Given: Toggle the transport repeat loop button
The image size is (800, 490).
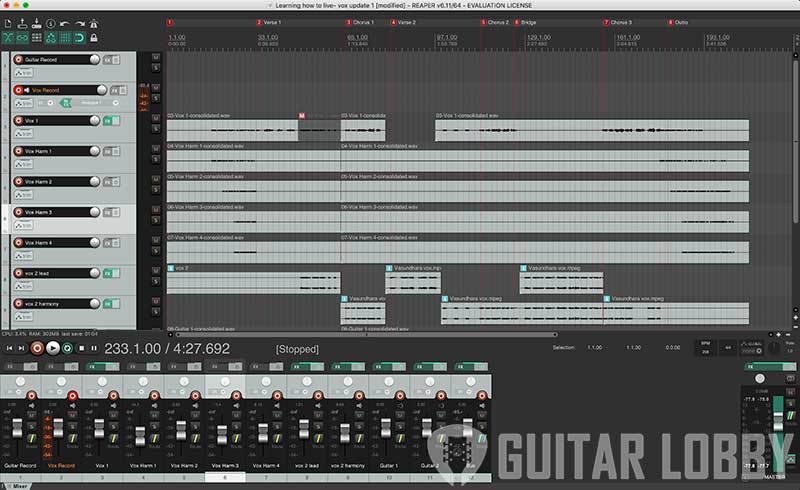Looking at the screenshot, I should click(67, 348).
